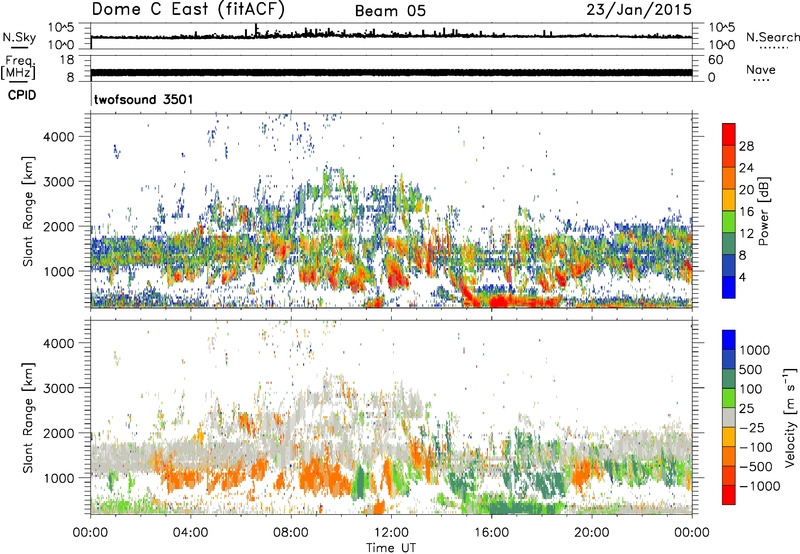
Task: Click '4000' on the velocity panel range axis
Action: pos(58,343)
